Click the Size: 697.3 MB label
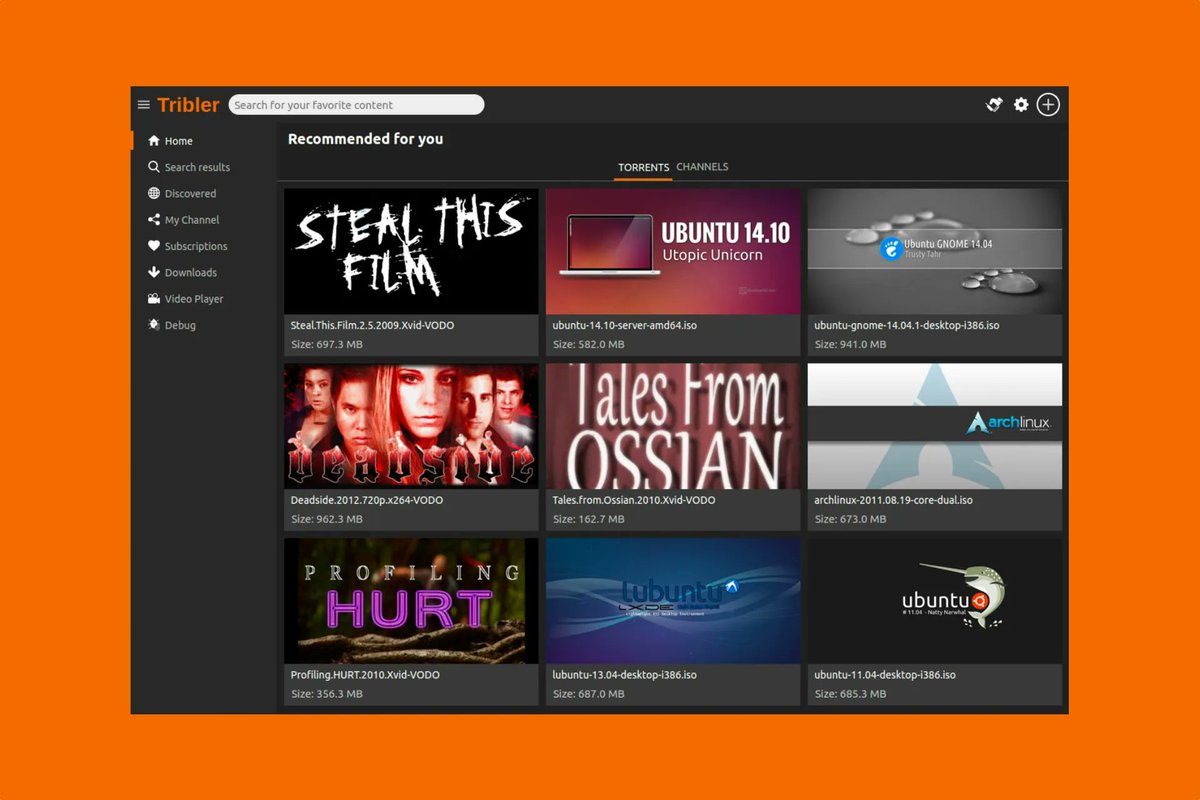Image resolution: width=1200 pixels, height=800 pixels. pos(327,344)
